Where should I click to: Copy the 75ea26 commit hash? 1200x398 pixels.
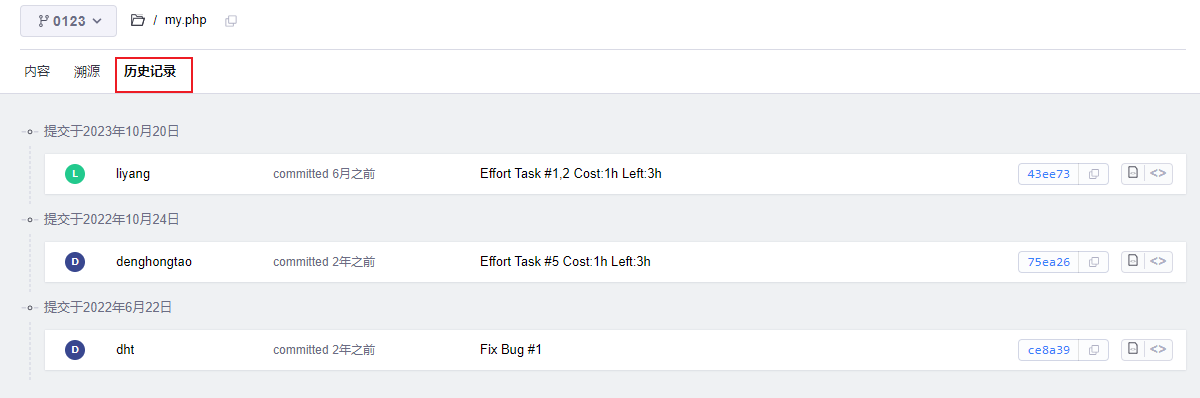coord(1094,262)
